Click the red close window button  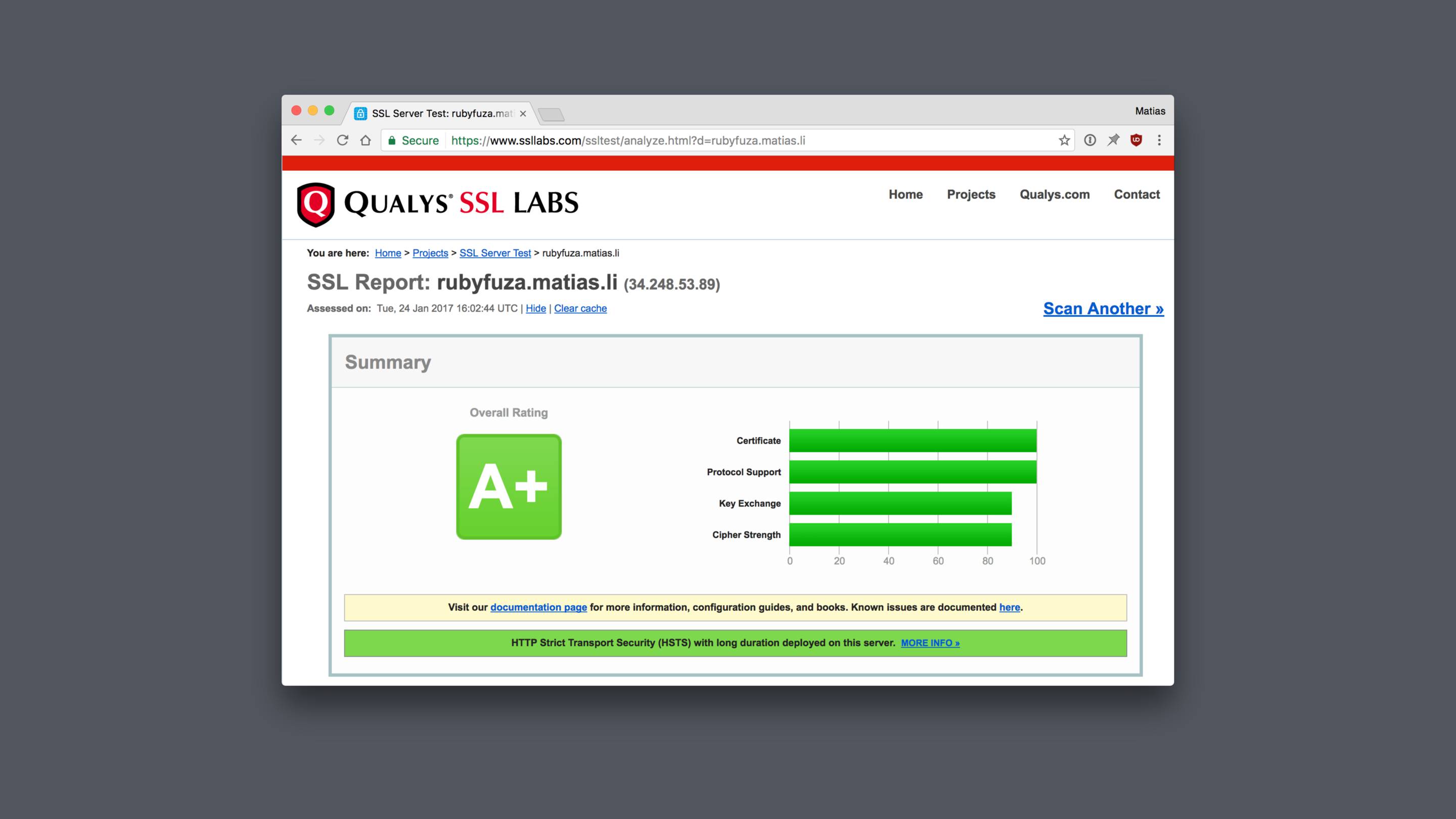click(x=296, y=111)
